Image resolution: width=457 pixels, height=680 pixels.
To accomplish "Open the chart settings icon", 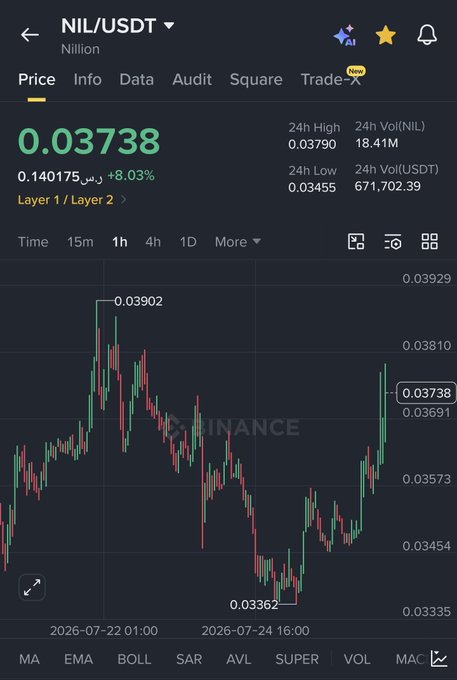I will tap(393, 242).
